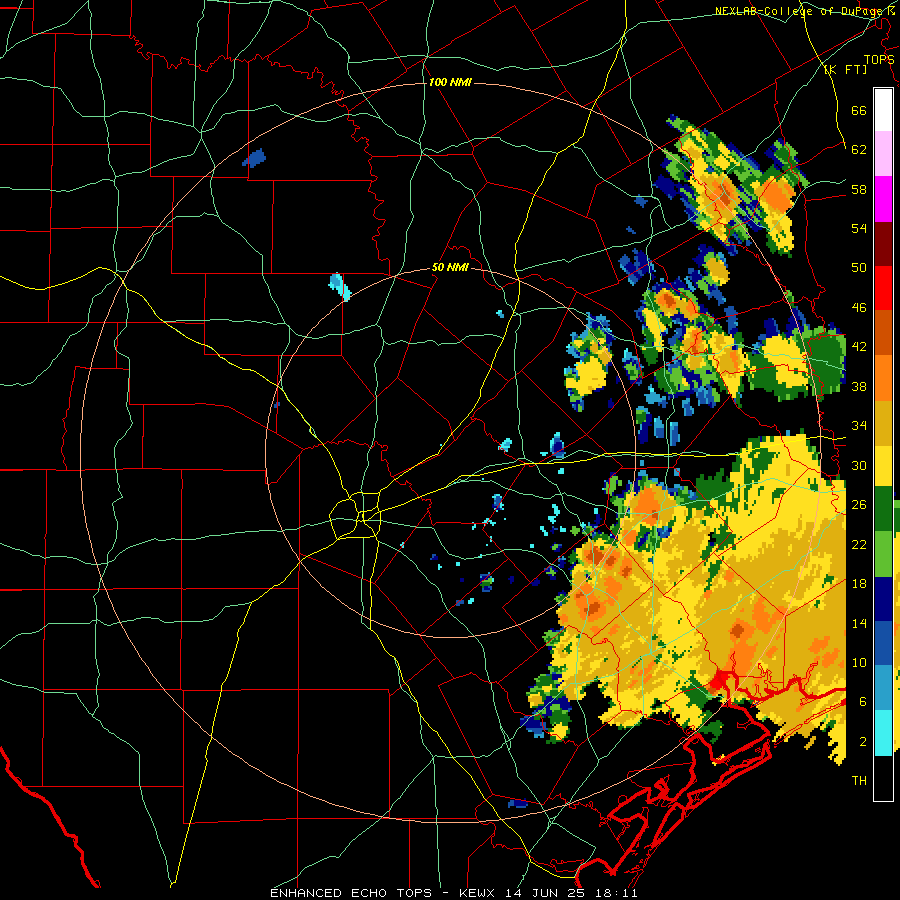Screen dimensions: 900x900
Task: Click the "46" legend value
Action: click(x=859, y=308)
